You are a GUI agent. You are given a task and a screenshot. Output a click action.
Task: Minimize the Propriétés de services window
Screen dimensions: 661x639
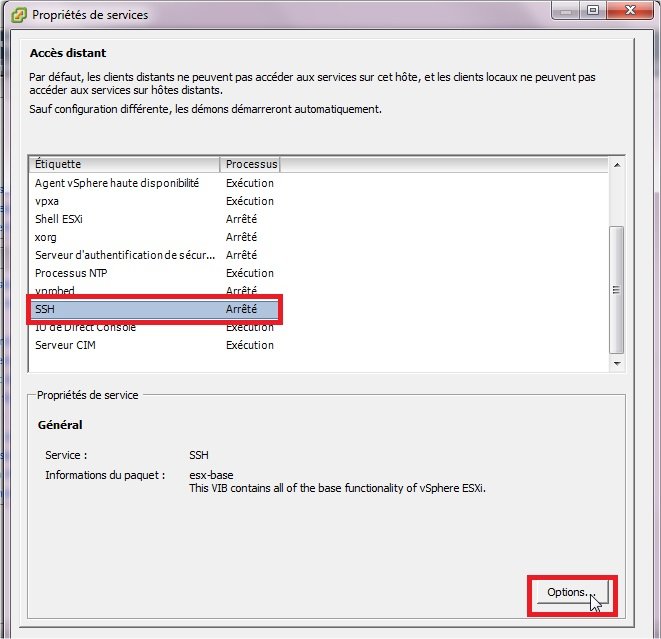click(565, 11)
